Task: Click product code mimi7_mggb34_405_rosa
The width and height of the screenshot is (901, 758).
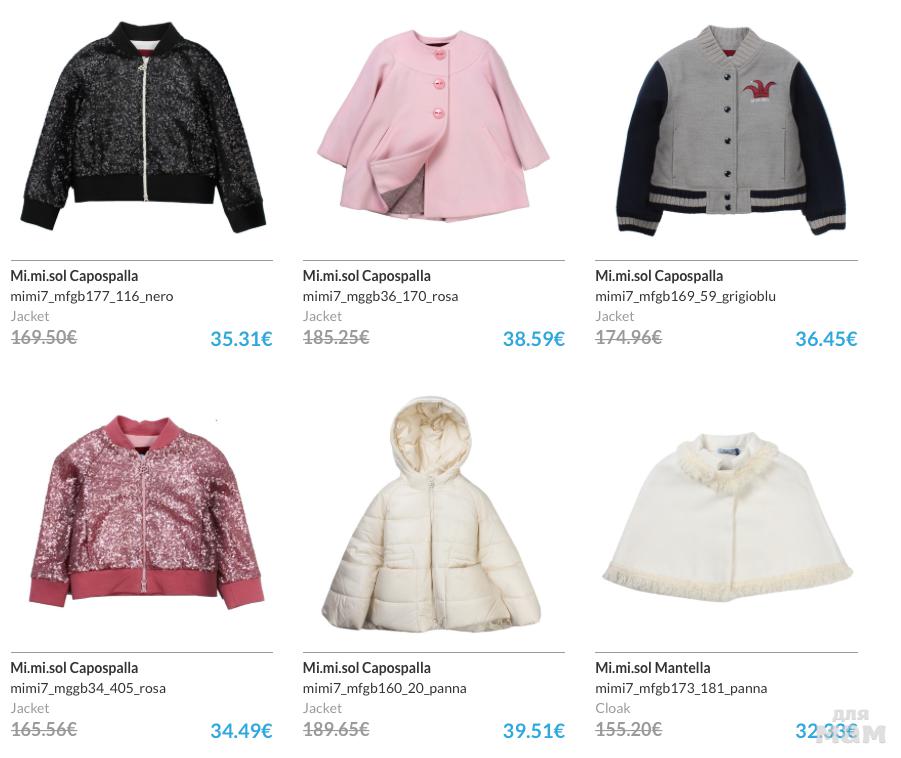Action: coord(88,688)
